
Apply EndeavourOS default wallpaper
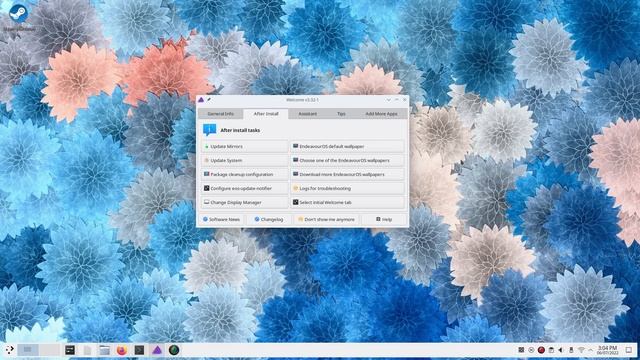(x=347, y=146)
